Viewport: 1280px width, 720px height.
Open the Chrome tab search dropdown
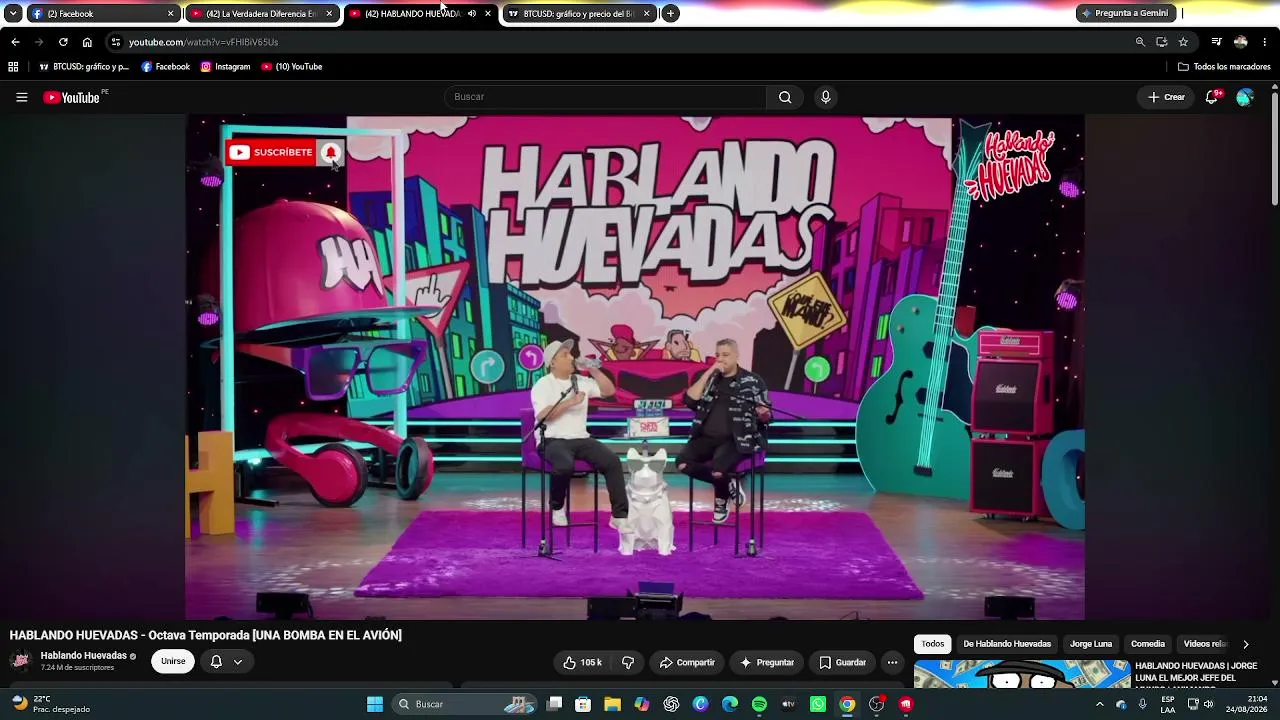coord(13,14)
